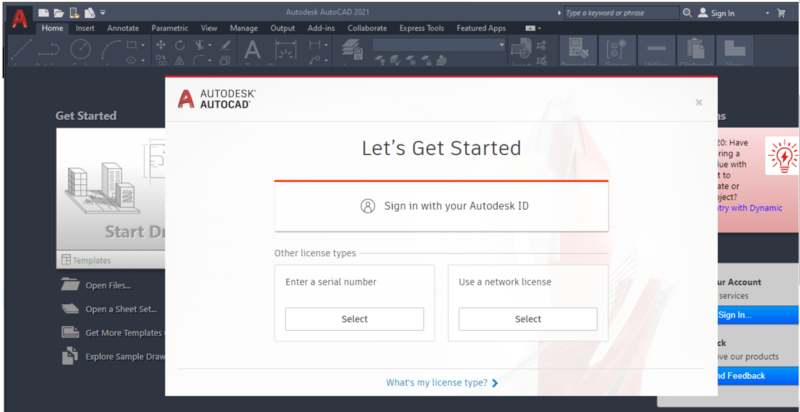Open the View panel button in ribbon
Screen dimensions: 800x412
735,51
